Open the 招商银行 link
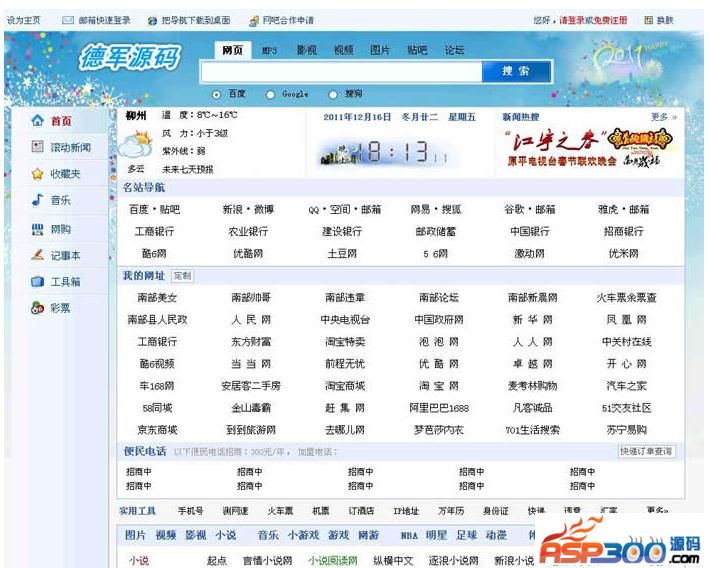 tap(624, 231)
